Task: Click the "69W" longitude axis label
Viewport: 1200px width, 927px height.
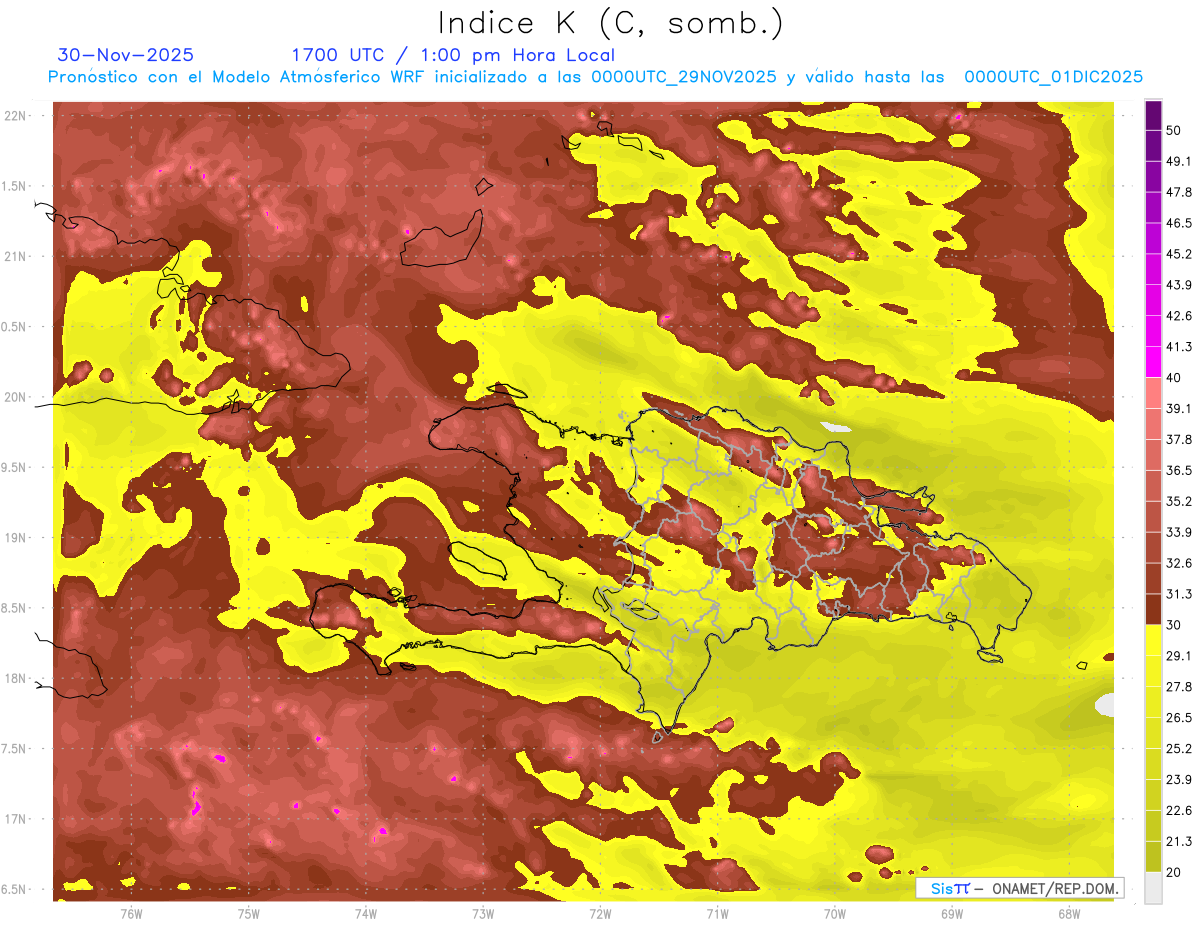Action: click(x=952, y=914)
